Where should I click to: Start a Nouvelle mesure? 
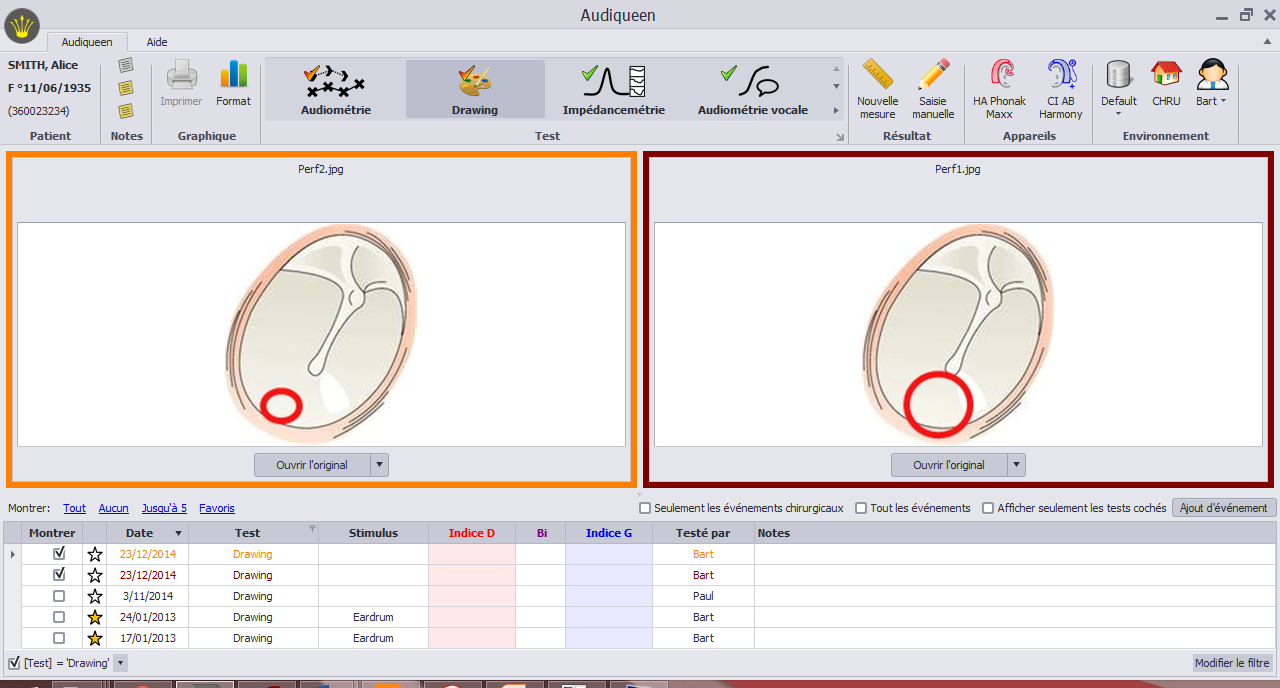[877, 88]
